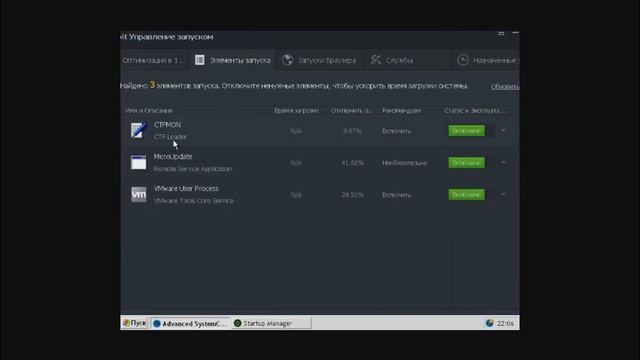Click the 41.02% value for MicroUpdate
This screenshot has height=360, width=640.
(x=352, y=163)
